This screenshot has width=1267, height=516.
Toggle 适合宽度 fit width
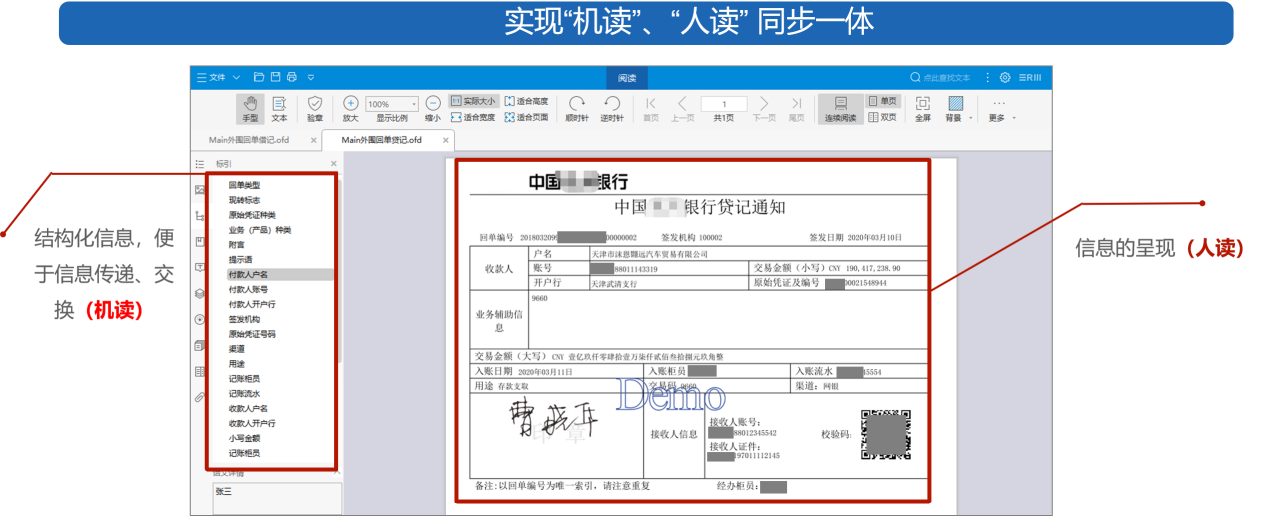coord(472,117)
